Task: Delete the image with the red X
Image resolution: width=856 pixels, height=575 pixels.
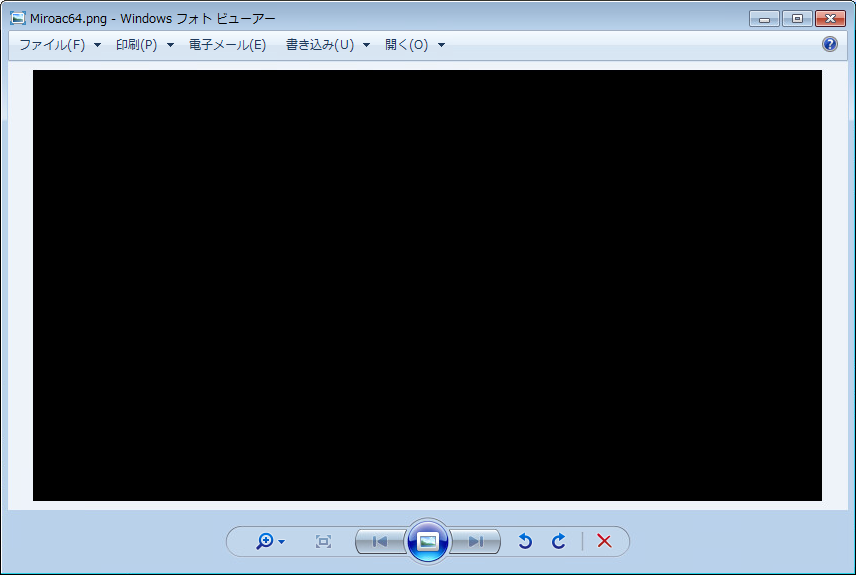Action: tap(604, 541)
